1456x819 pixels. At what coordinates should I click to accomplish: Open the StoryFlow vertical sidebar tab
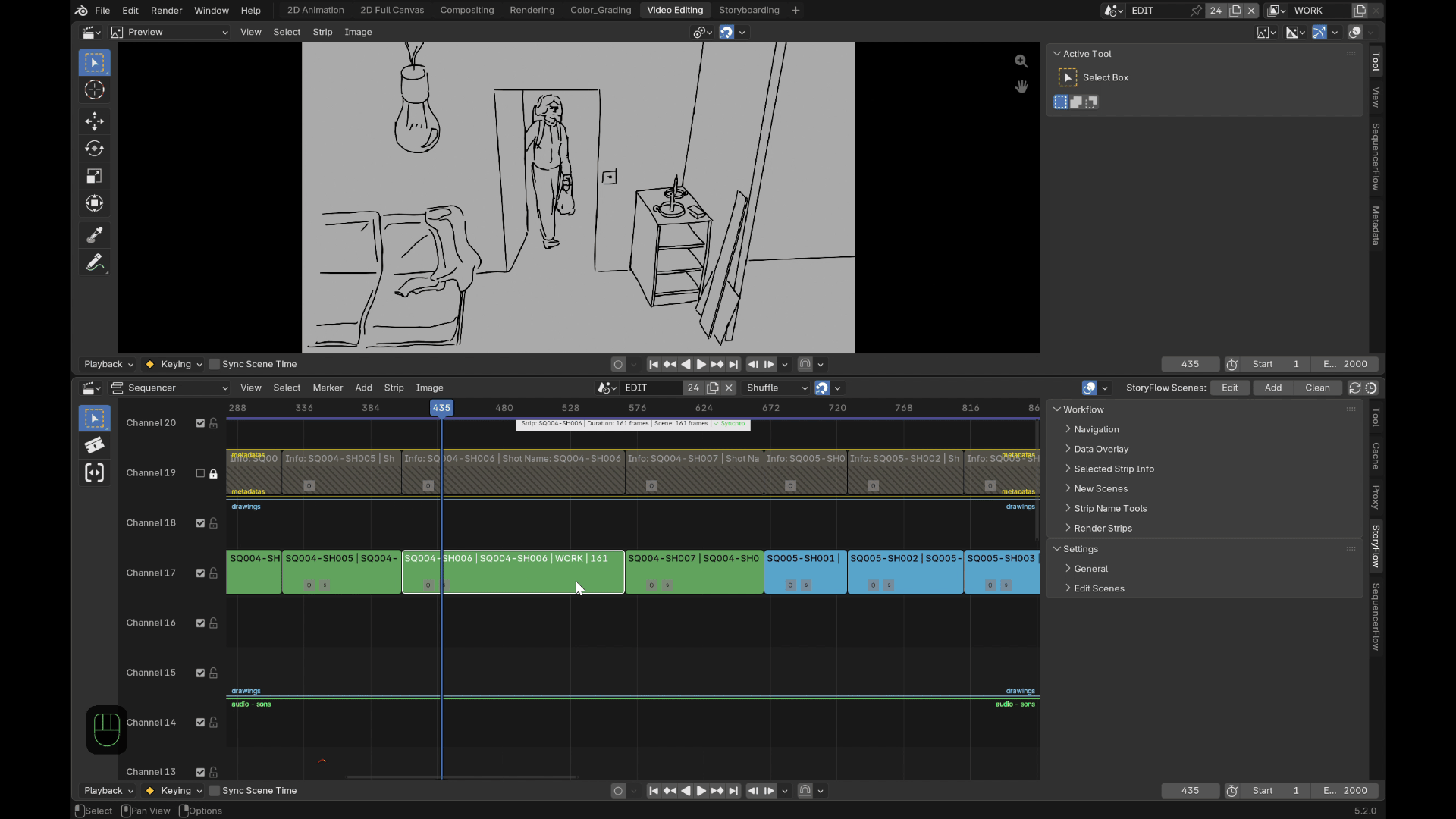(1376, 546)
